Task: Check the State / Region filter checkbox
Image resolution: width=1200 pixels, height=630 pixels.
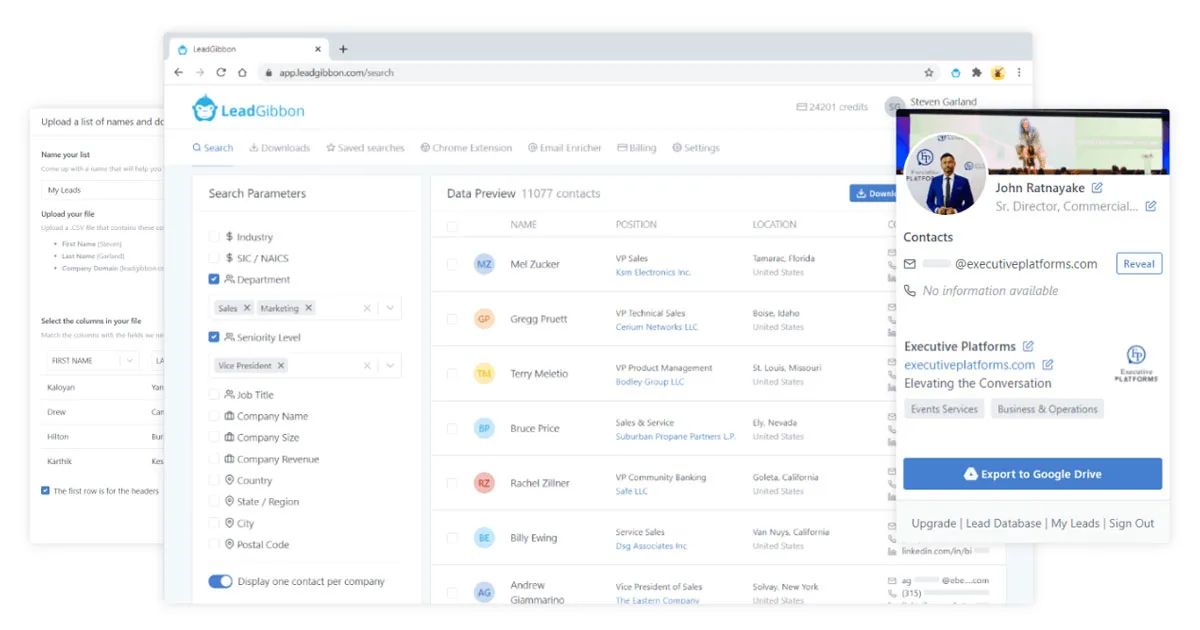Action: 214,502
